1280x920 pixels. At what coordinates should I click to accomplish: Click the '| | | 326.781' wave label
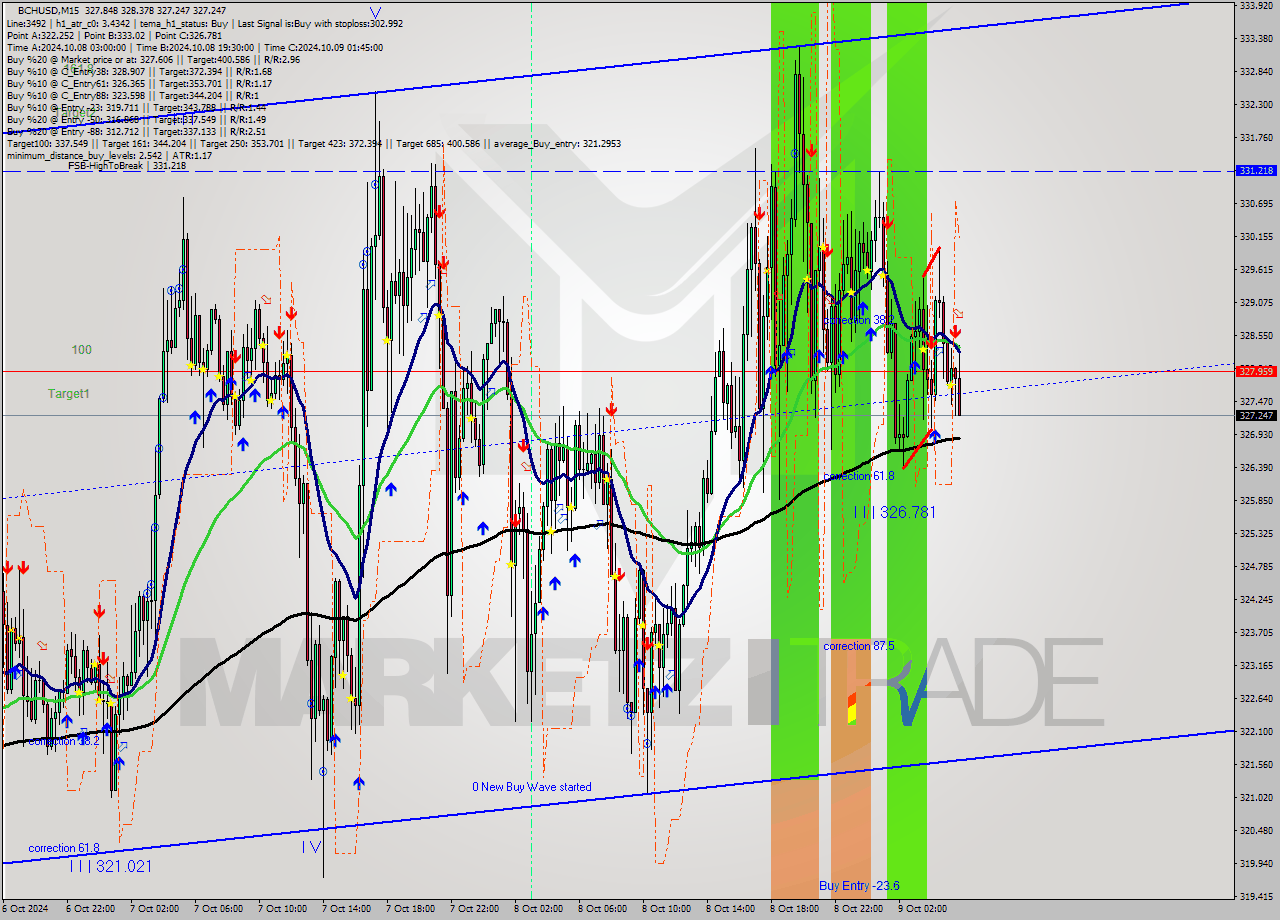click(x=895, y=512)
